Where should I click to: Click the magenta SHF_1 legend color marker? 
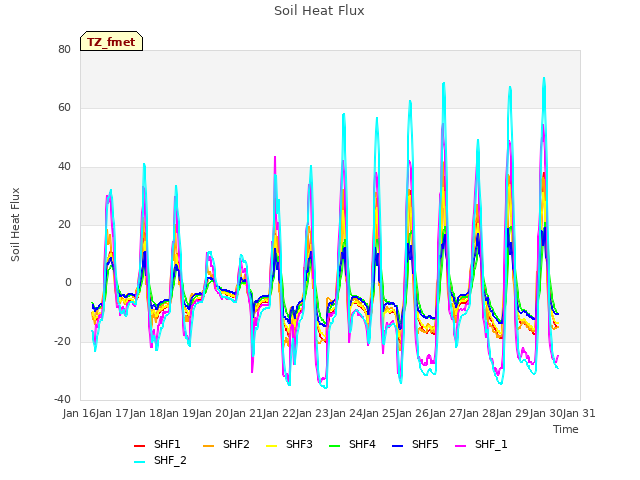460,446
